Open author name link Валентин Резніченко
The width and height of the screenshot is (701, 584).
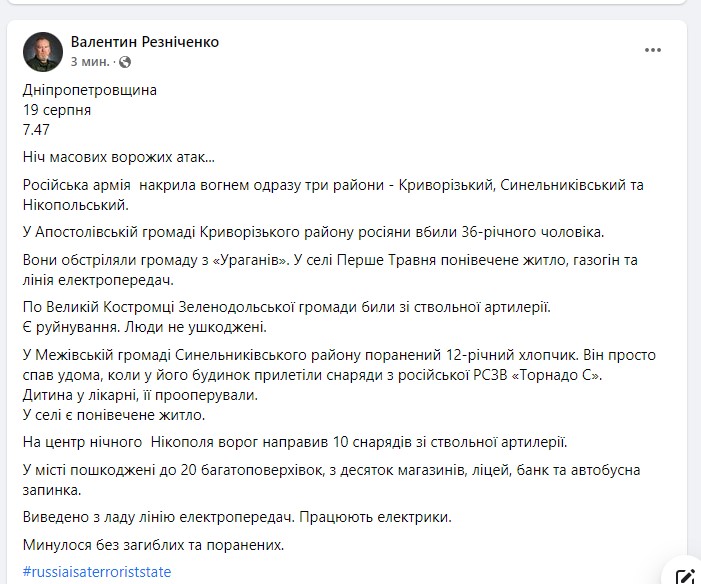point(144,42)
